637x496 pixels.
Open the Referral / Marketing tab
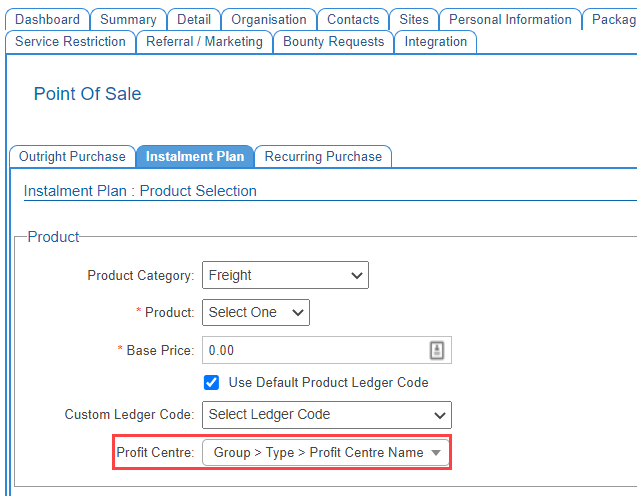204,42
